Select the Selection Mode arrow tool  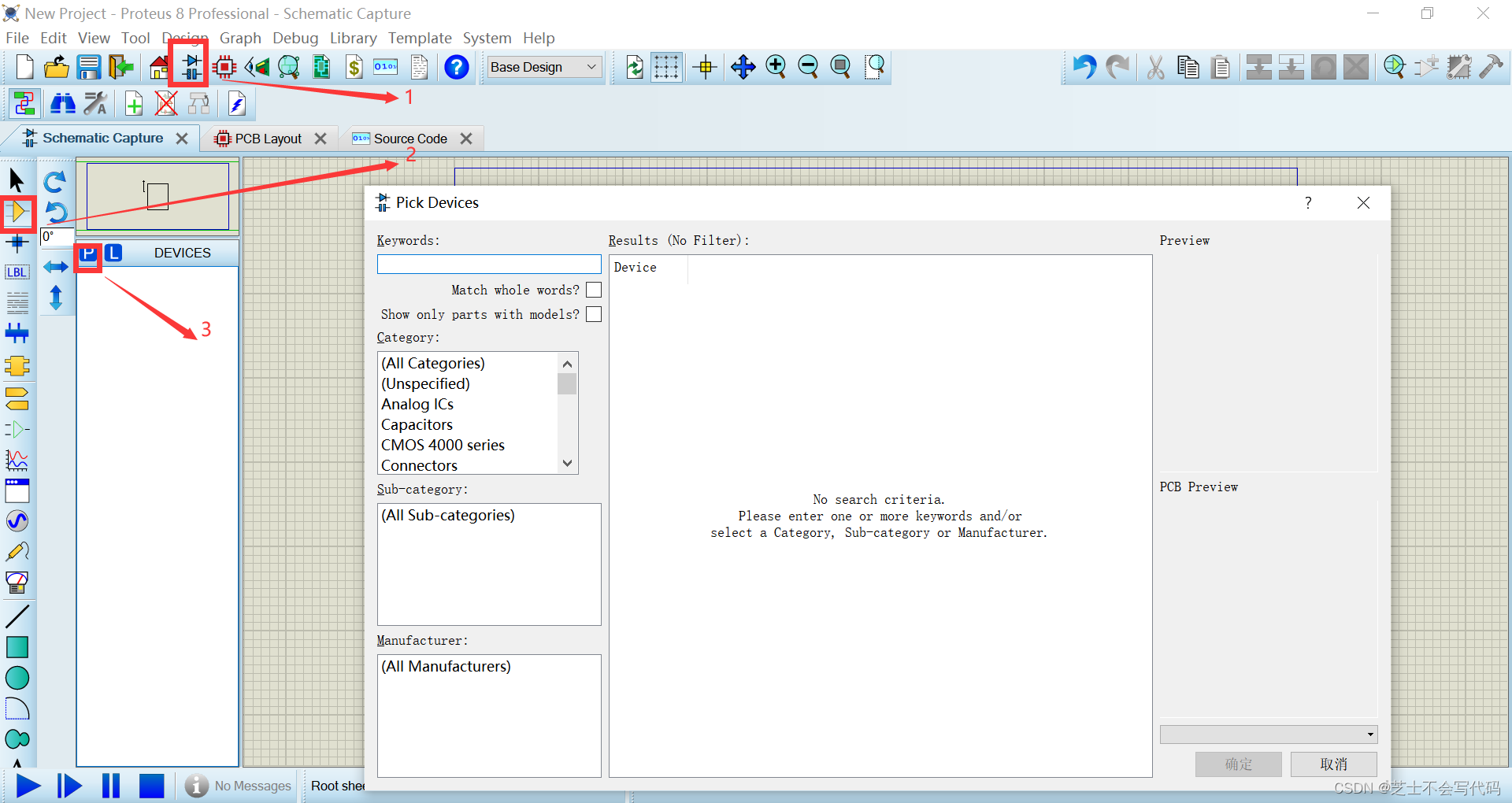tap(17, 180)
